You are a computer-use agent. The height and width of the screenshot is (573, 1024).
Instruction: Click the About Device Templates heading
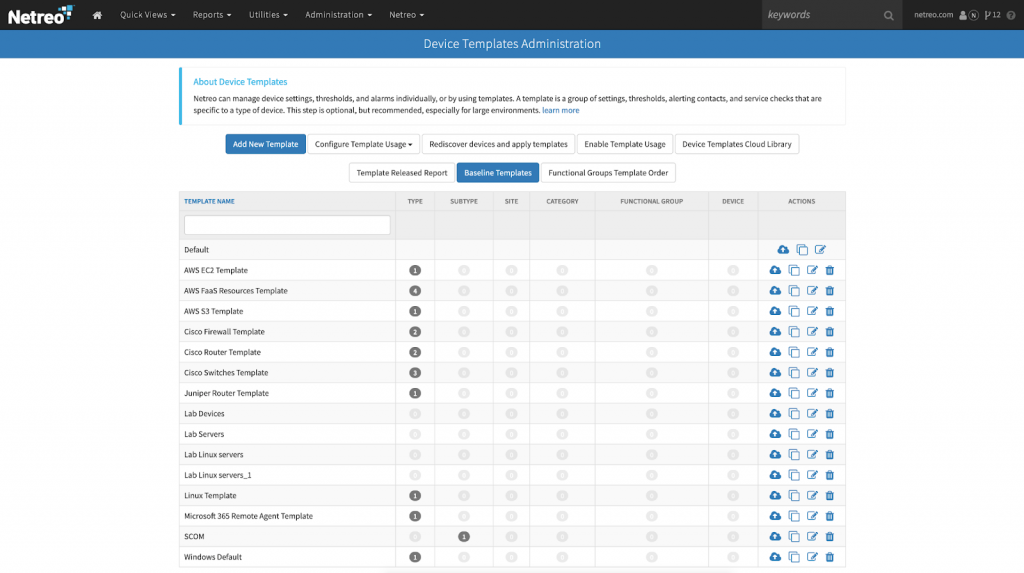pyautogui.click(x=240, y=82)
